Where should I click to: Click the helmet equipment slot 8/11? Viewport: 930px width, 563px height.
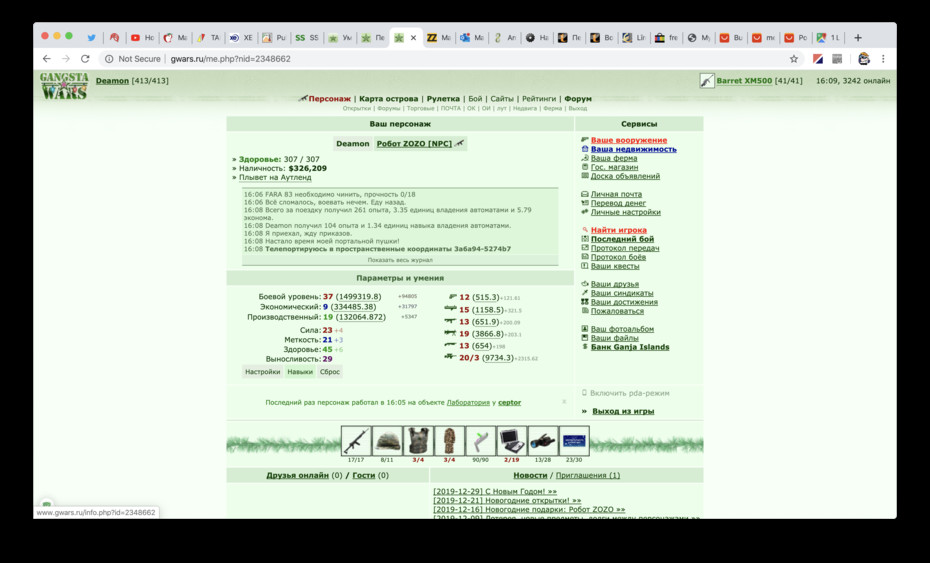pos(387,441)
